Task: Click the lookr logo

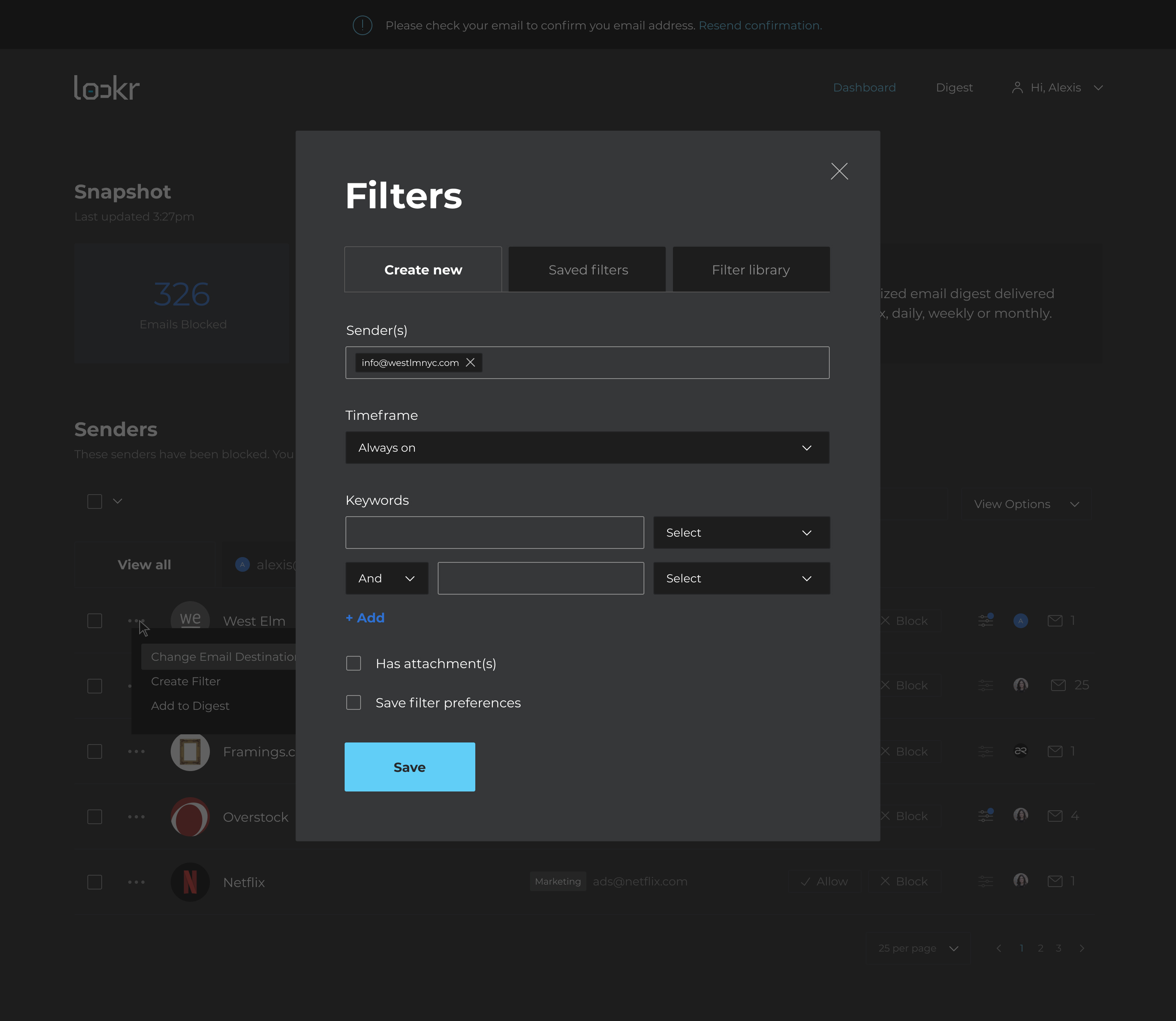Action: tap(107, 88)
